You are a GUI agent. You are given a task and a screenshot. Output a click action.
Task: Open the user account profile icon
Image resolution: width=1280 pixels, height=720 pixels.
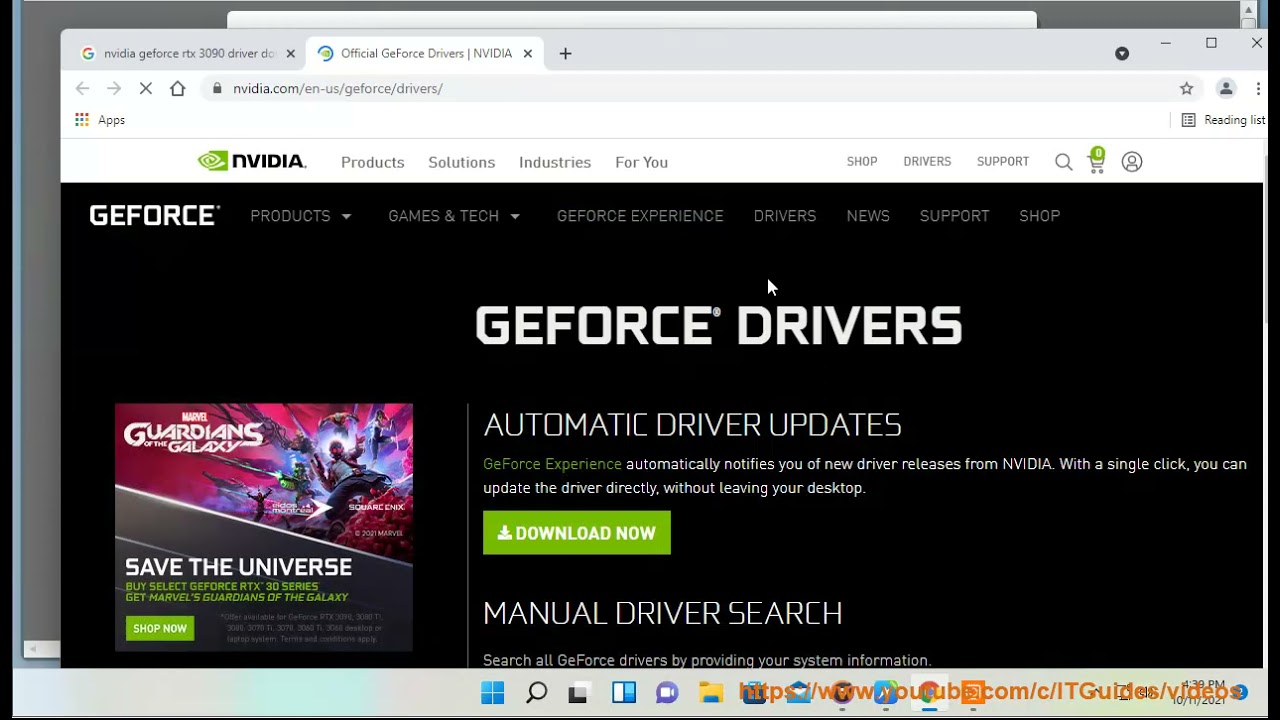click(1131, 162)
